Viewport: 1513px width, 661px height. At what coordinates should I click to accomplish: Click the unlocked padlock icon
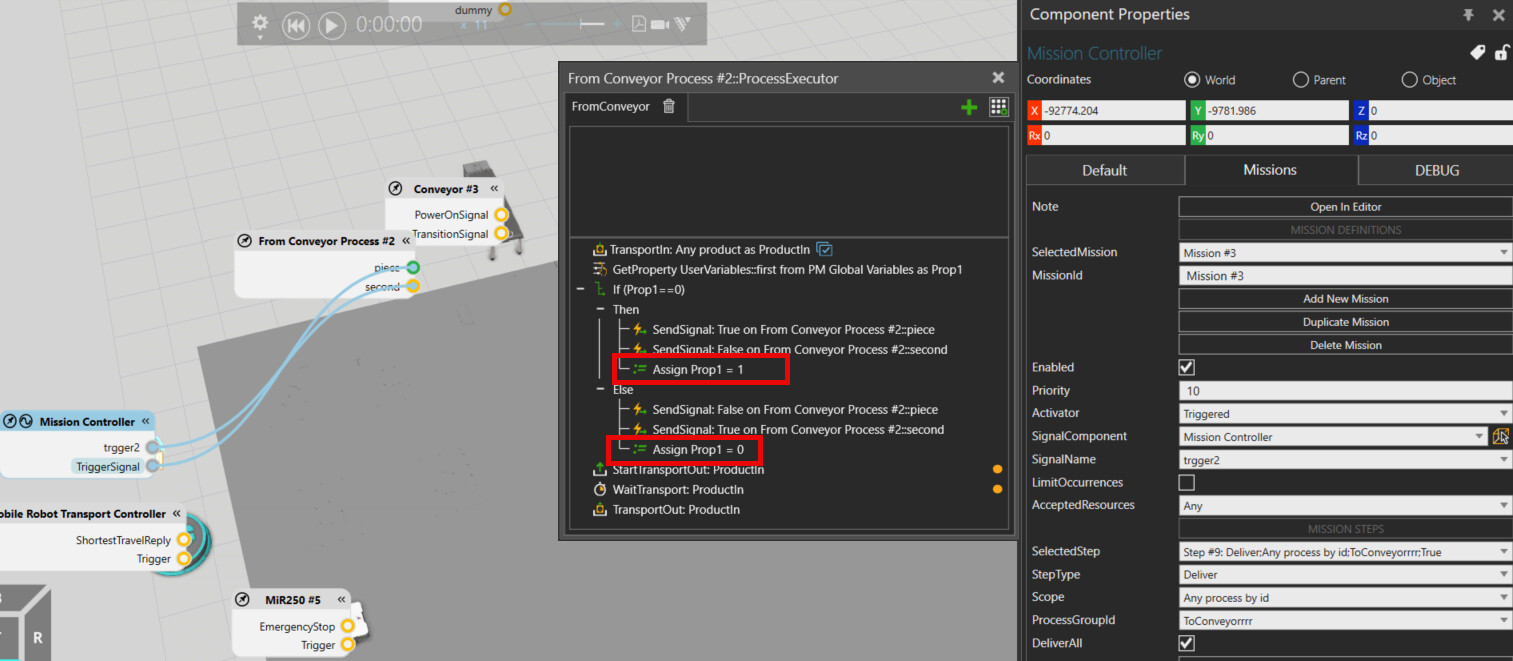1500,53
